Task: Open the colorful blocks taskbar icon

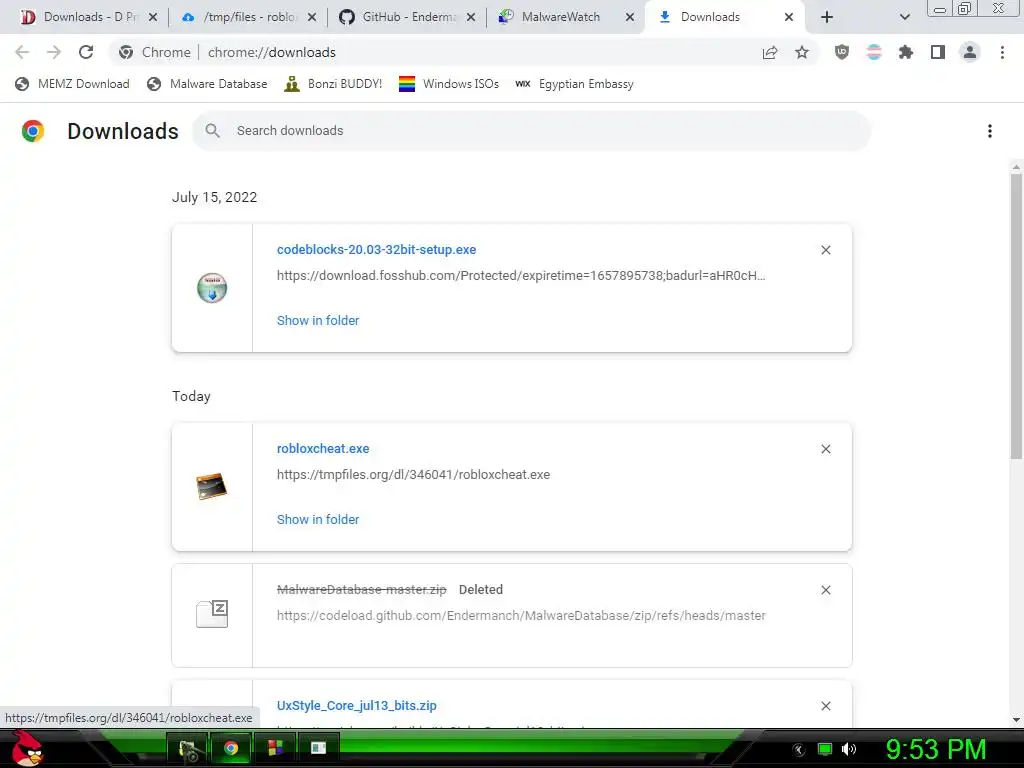Action: coord(275,748)
